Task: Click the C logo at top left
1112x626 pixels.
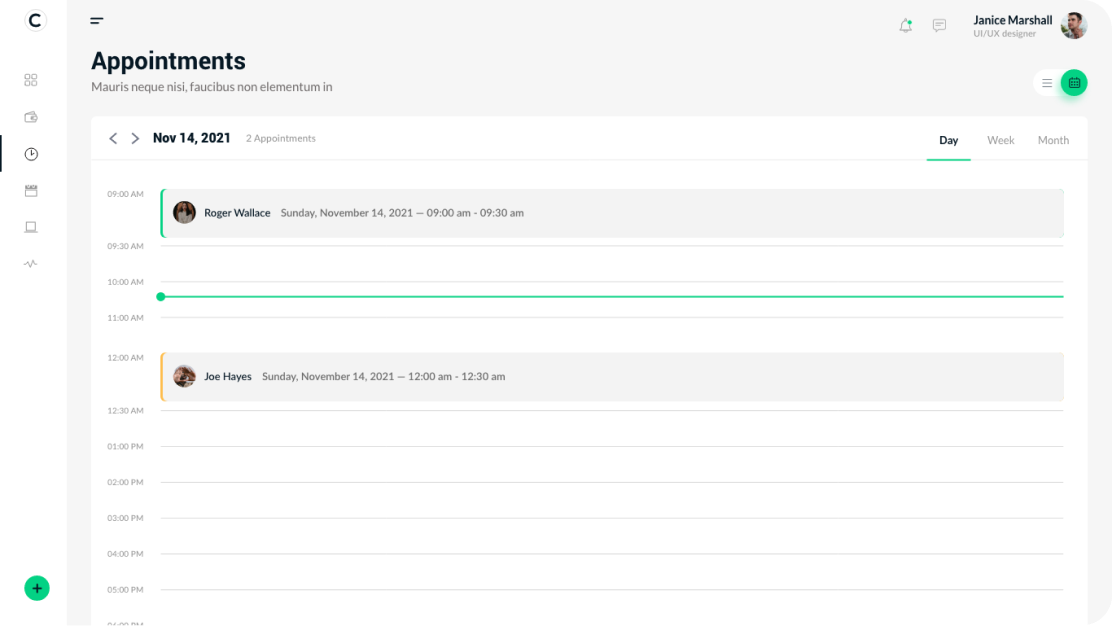Action: pos(35,20)
